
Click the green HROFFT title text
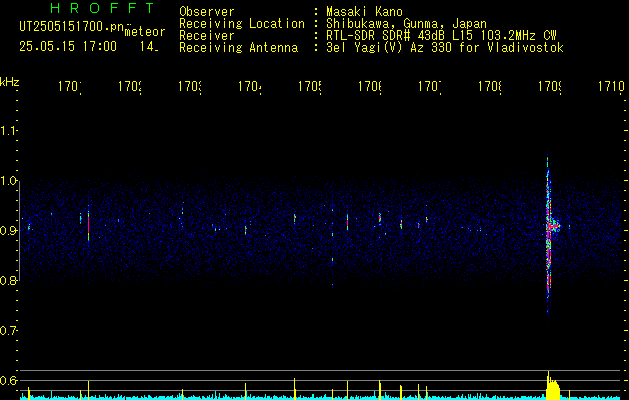point(102,8)
